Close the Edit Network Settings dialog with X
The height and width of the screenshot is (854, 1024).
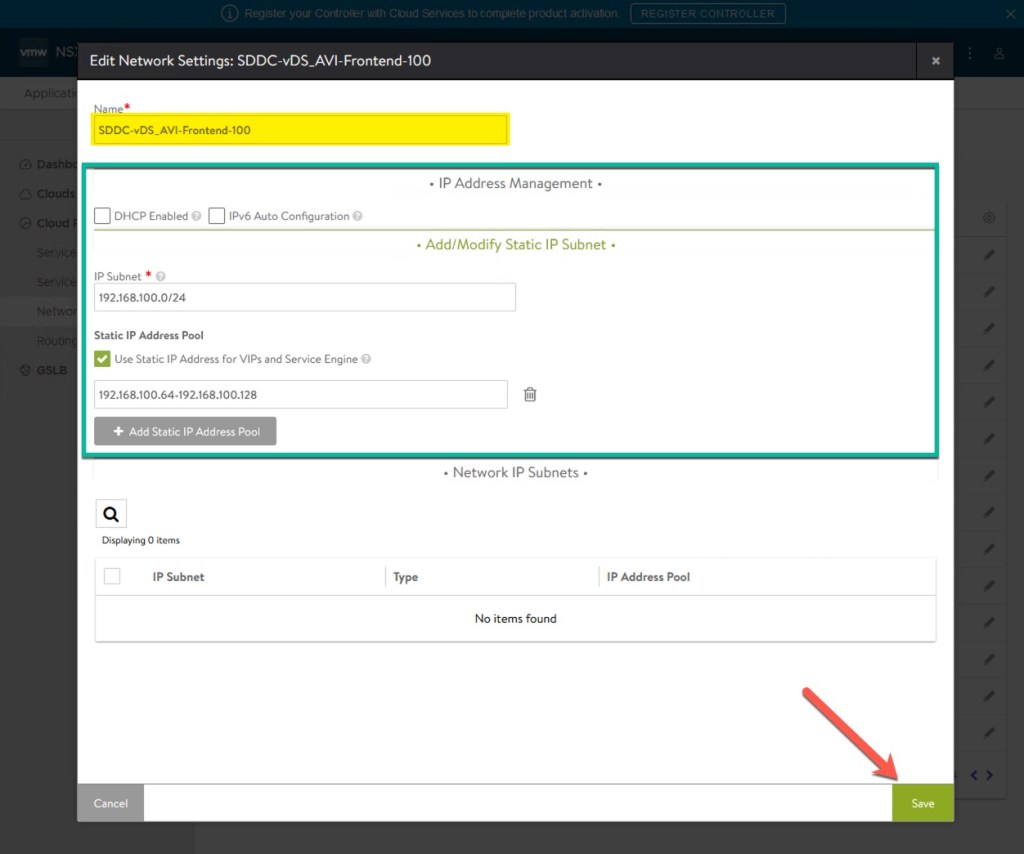[935, 61]
